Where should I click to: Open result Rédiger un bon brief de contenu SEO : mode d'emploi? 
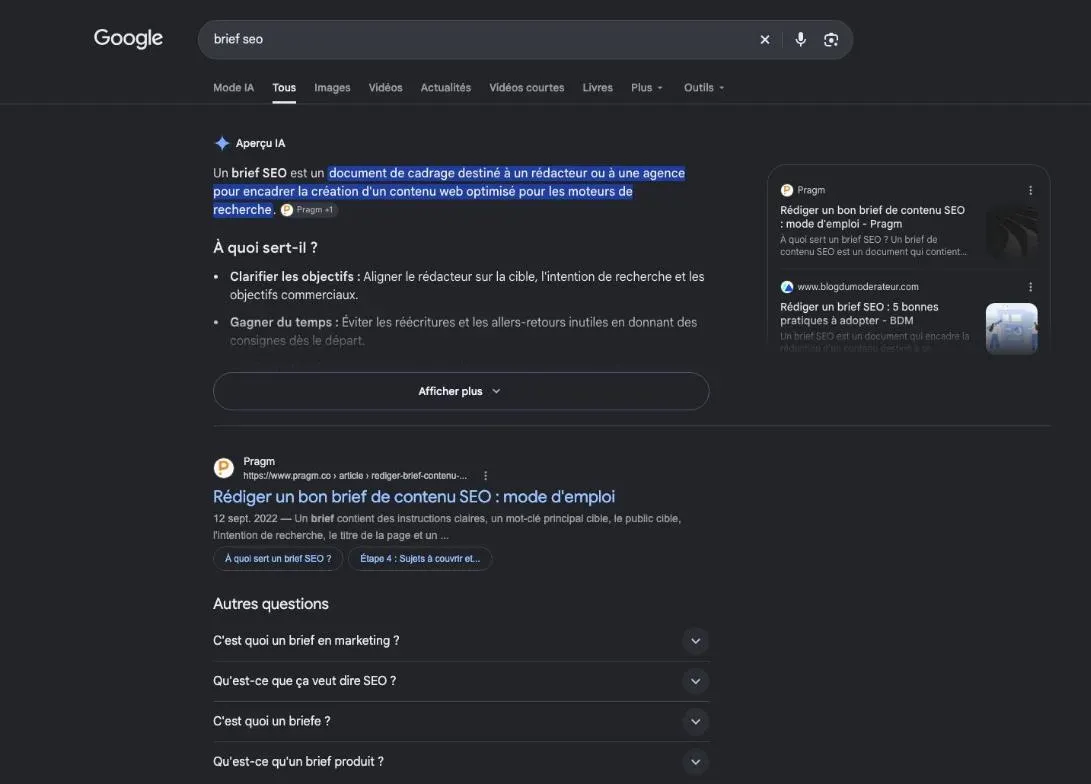point(414,497)
